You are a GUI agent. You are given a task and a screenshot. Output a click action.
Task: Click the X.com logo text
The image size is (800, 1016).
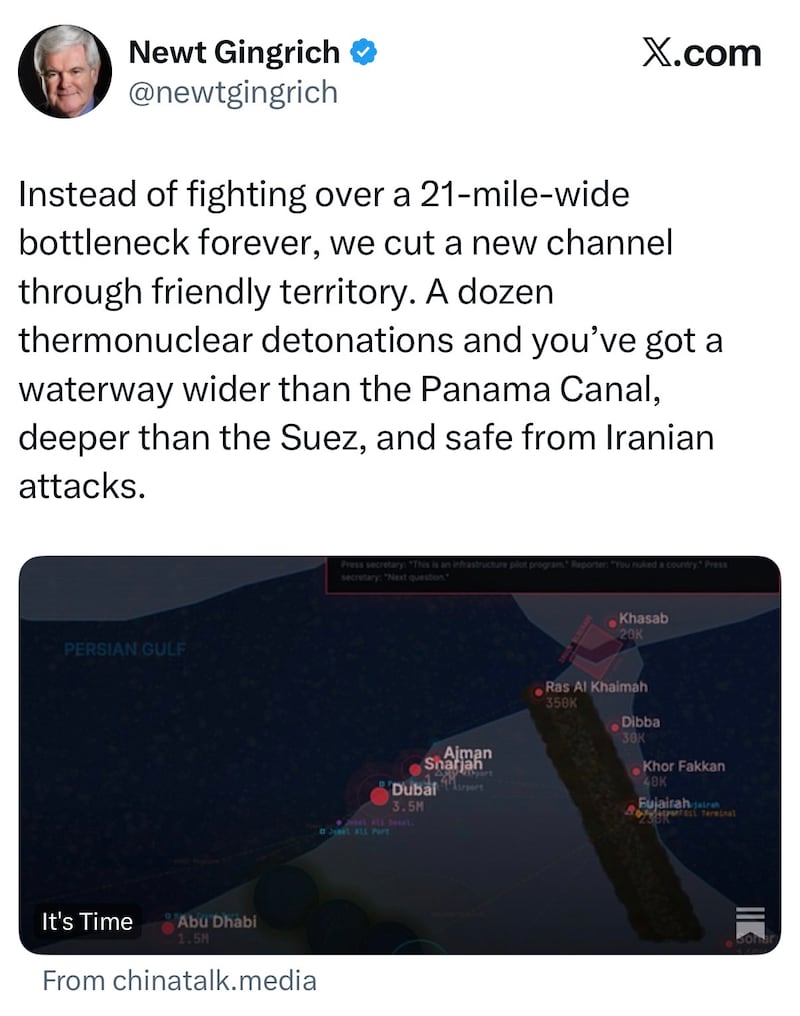coord(702,53)
